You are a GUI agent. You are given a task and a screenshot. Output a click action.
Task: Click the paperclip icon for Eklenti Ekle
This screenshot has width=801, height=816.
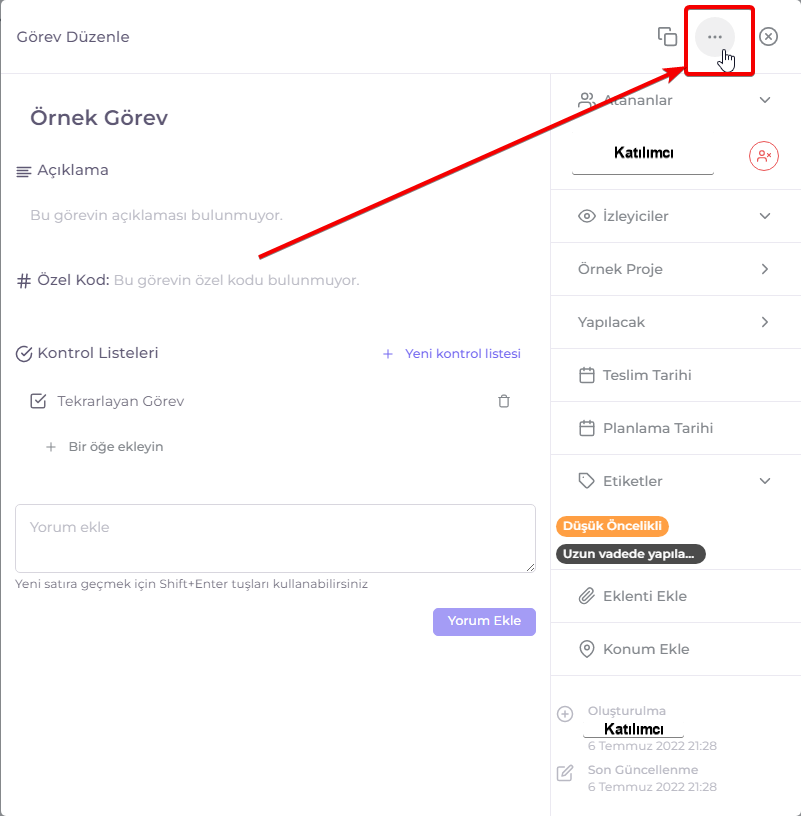pos(587,596)
